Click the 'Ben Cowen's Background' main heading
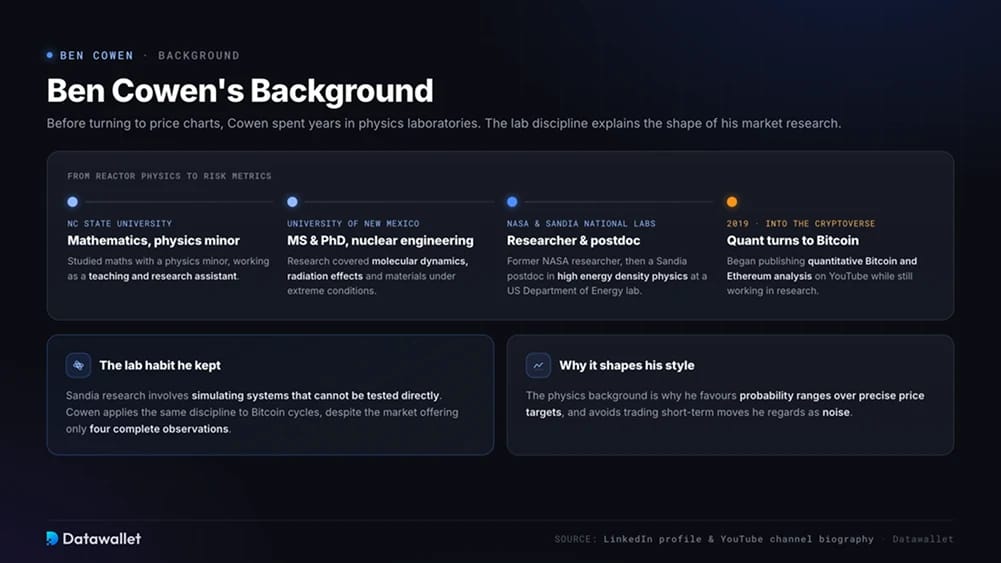 pos(240,91)
